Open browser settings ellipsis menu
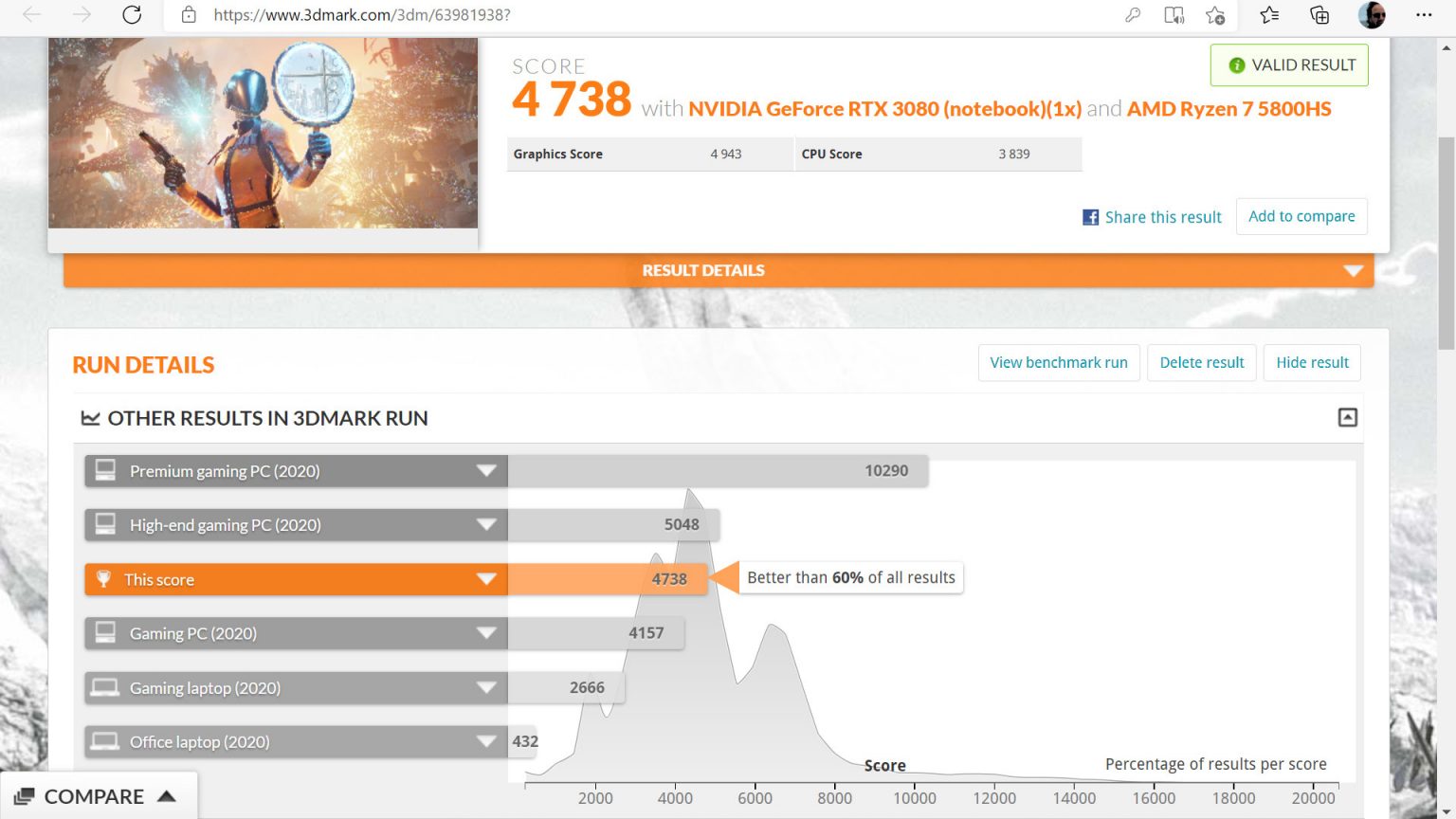 click(x=1424, y=15)
